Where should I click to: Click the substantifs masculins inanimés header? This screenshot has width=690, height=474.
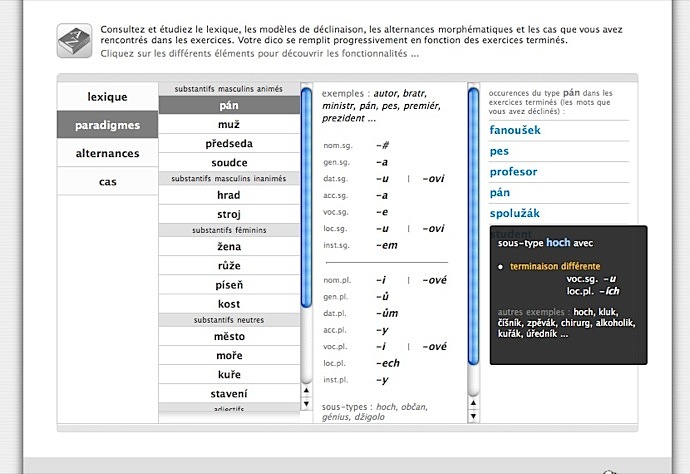click(229, 179)
